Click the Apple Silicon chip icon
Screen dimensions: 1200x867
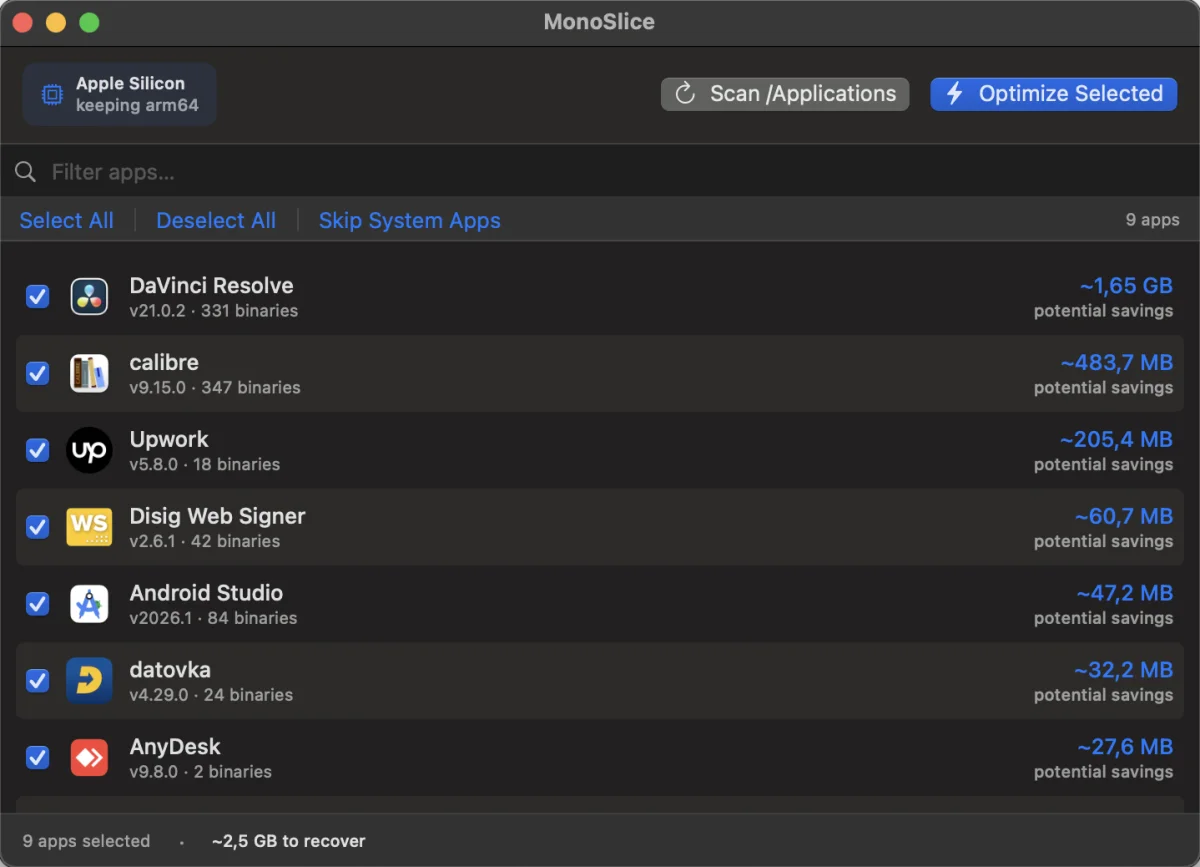coord(51,95)
